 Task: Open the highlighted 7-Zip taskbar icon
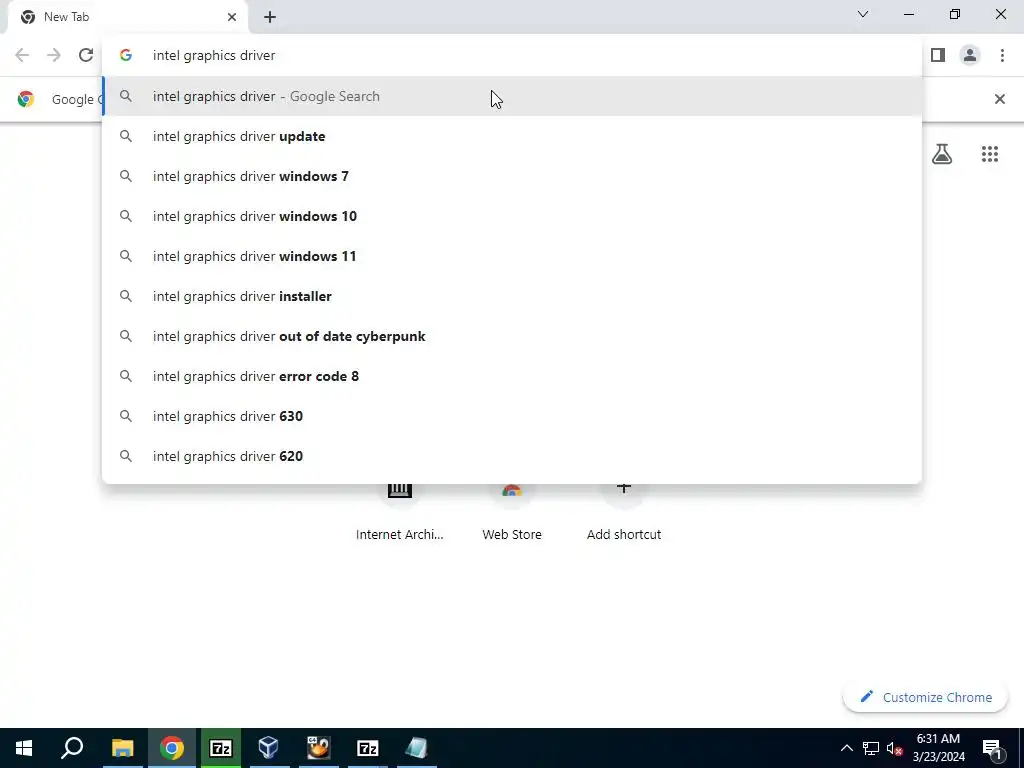(x=221, y=748)
